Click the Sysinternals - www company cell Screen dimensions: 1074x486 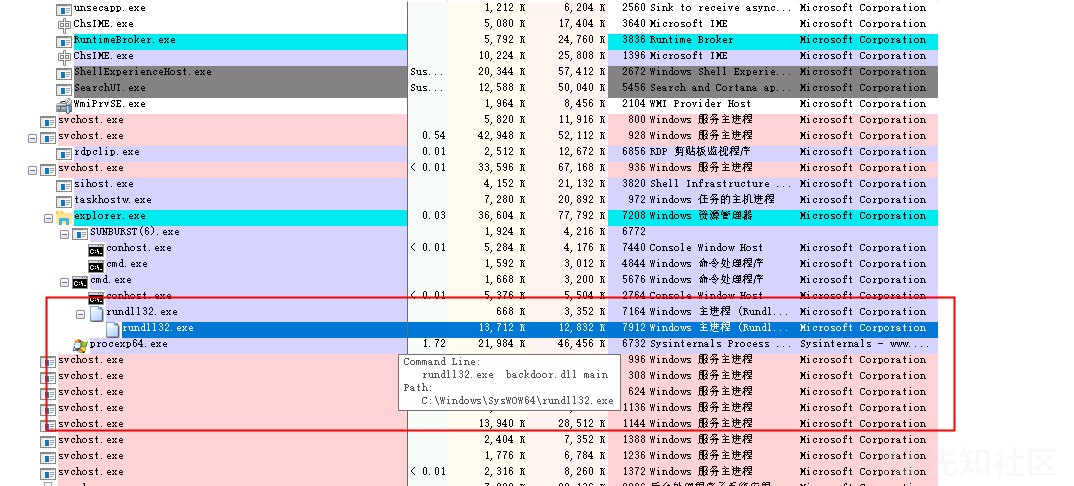tap(862, 344)
